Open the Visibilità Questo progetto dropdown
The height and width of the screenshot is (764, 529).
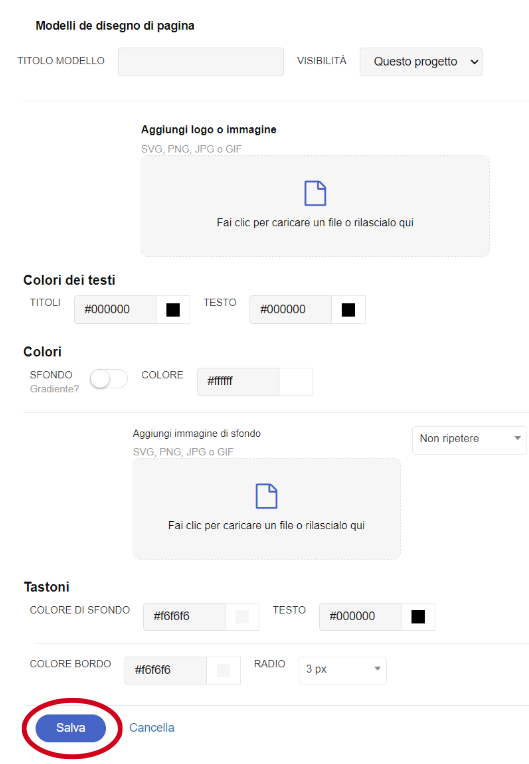[421, 61]
